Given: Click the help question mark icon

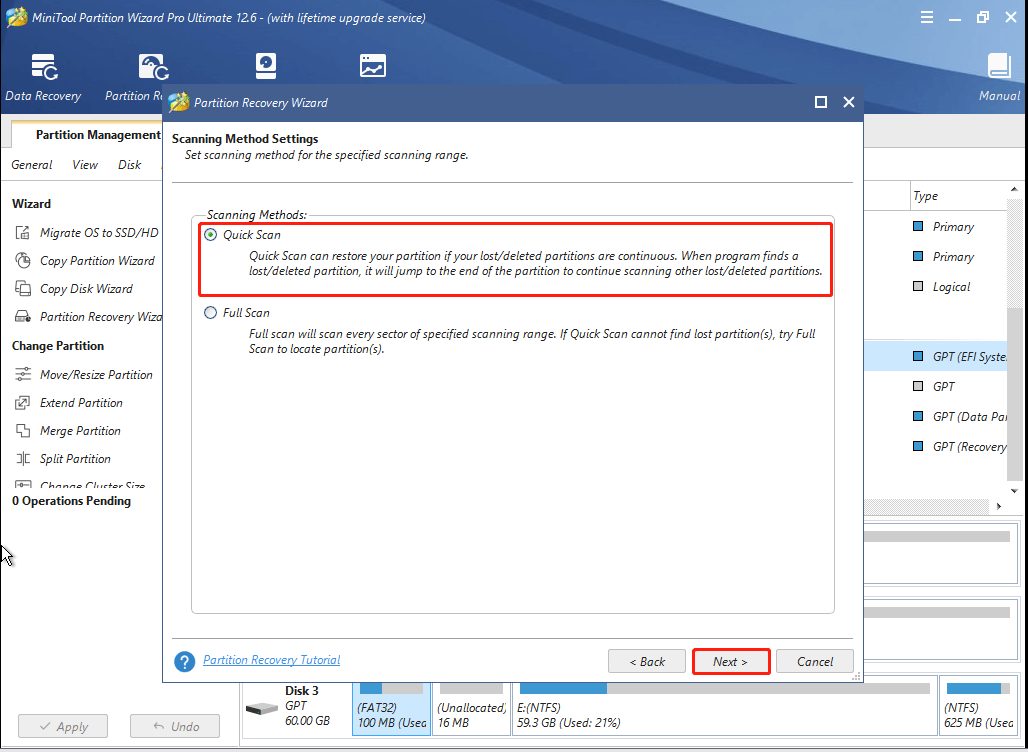Looking at the screenshot, I should pyautogui.click(x=184, y=661).
